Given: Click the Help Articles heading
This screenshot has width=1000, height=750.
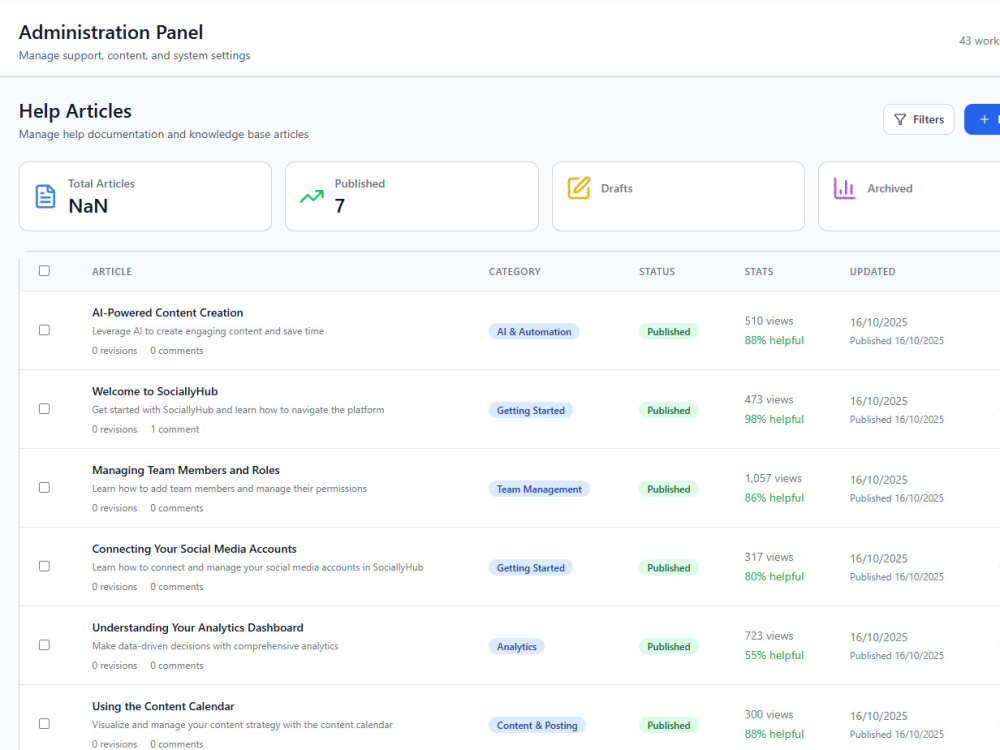Looking at the screenshot, I should tap(75, 111).
